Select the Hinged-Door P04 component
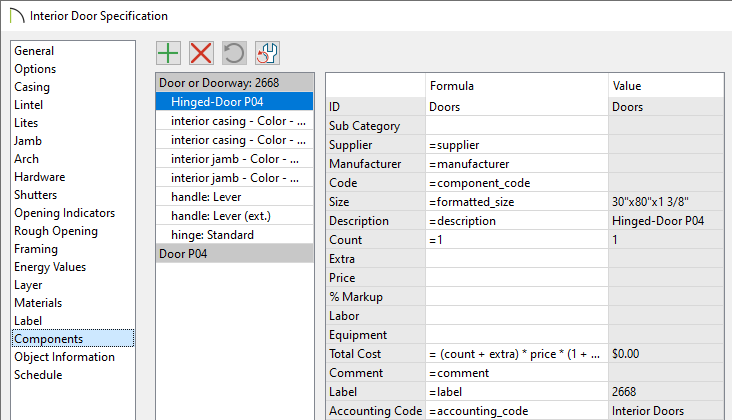The height and width of the screenshot is (420, 732). click(x=235, y=102)
